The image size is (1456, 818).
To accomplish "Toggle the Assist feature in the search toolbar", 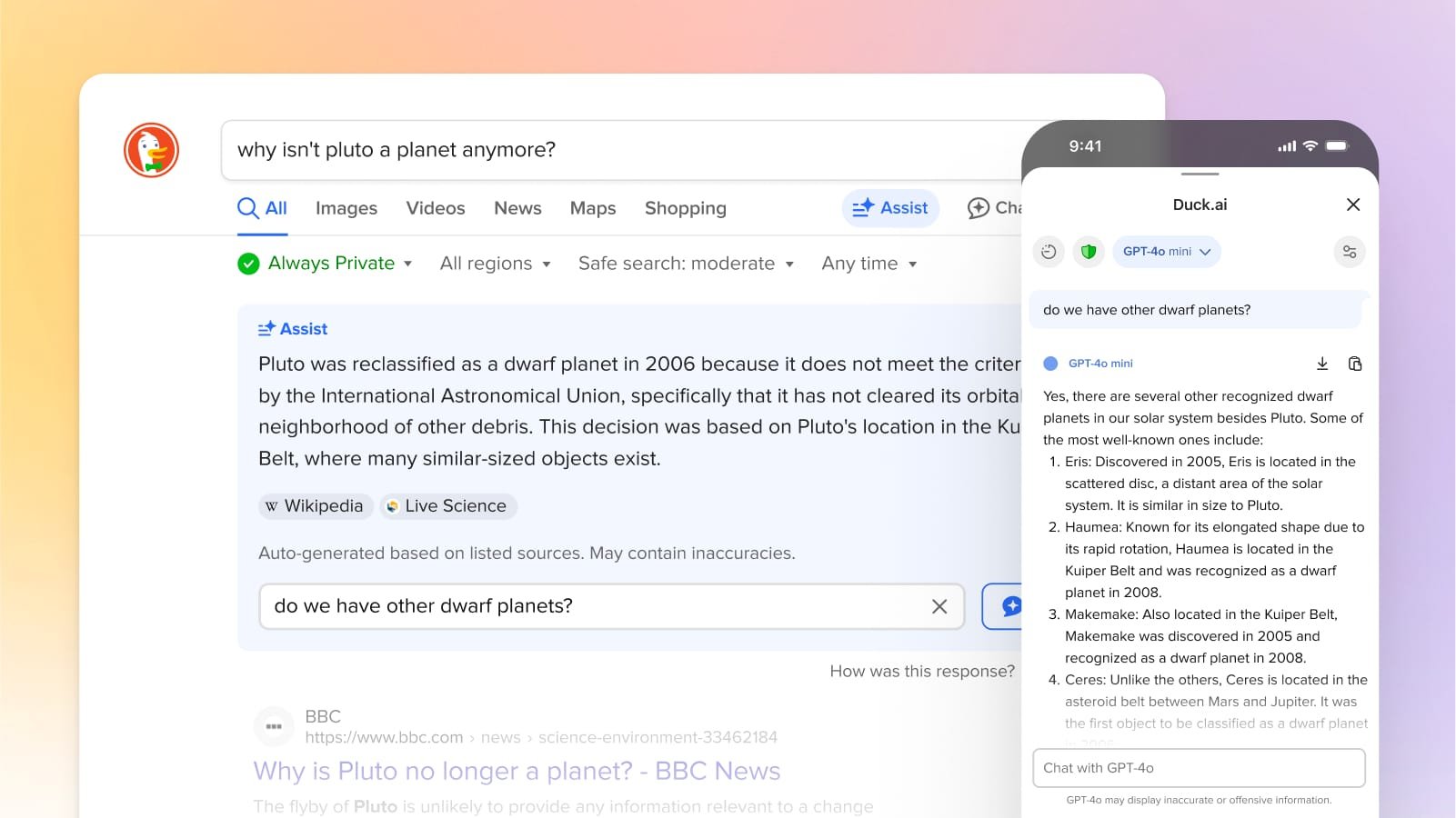I will (x=890, y=208).
